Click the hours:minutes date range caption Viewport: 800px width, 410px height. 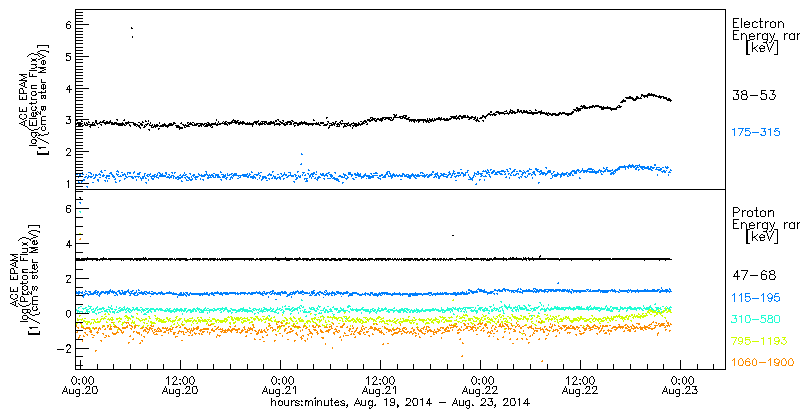[x=401, y=402]
